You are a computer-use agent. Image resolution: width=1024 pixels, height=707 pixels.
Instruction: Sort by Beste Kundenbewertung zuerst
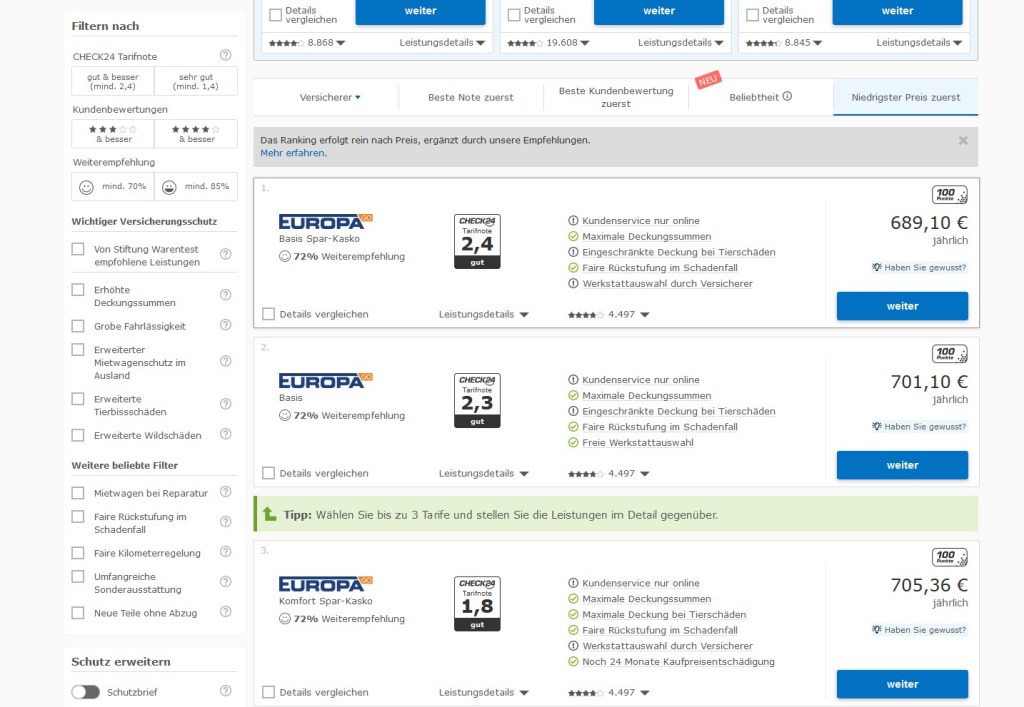616,97
